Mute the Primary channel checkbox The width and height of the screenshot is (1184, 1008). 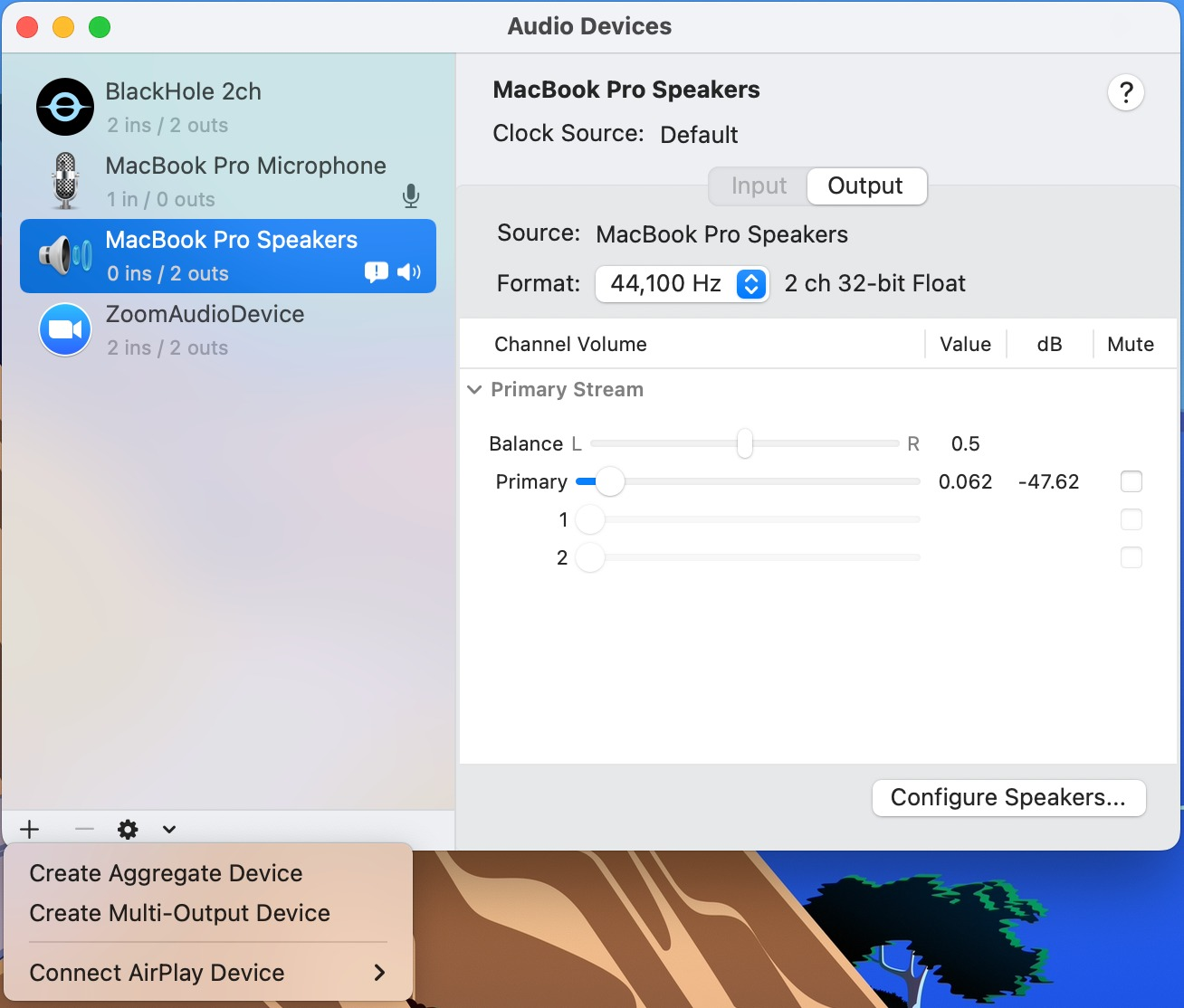tap(1131, 481)
